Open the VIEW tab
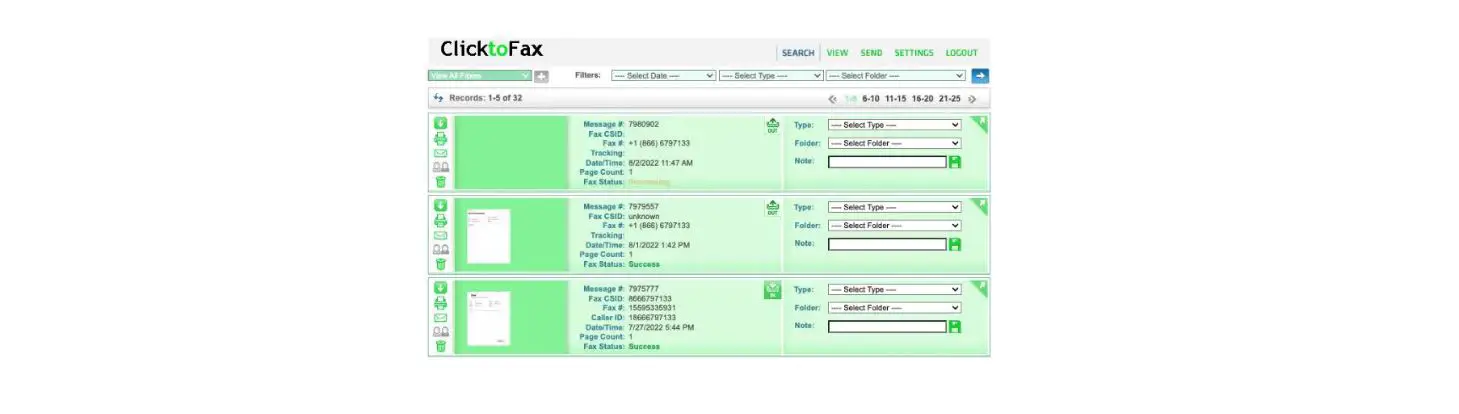The image size is (1459, 414). [x=837, y=53]
